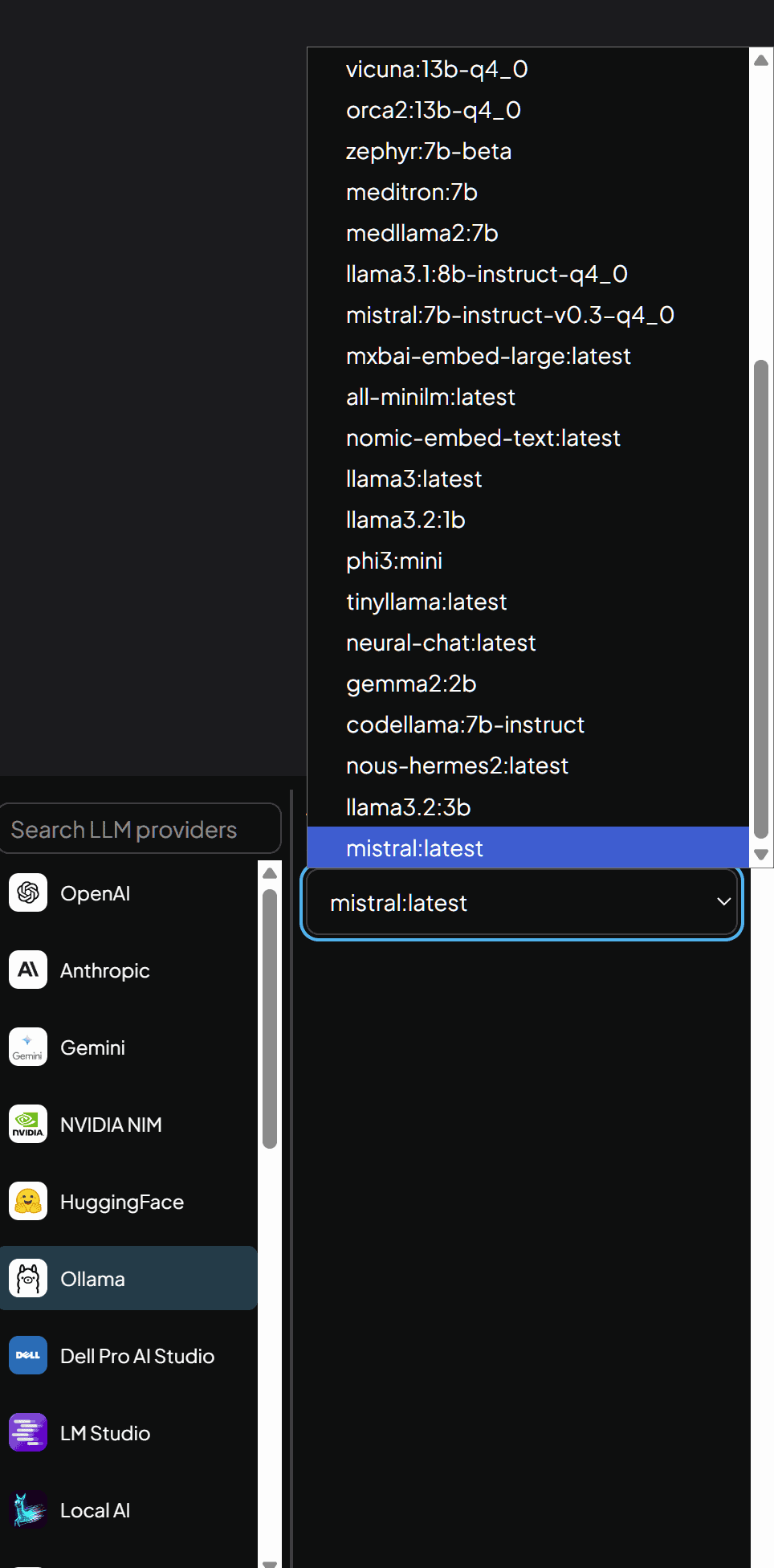
Task: Click the LM Studio logo icon
Action: click(x=28, y=1432)
